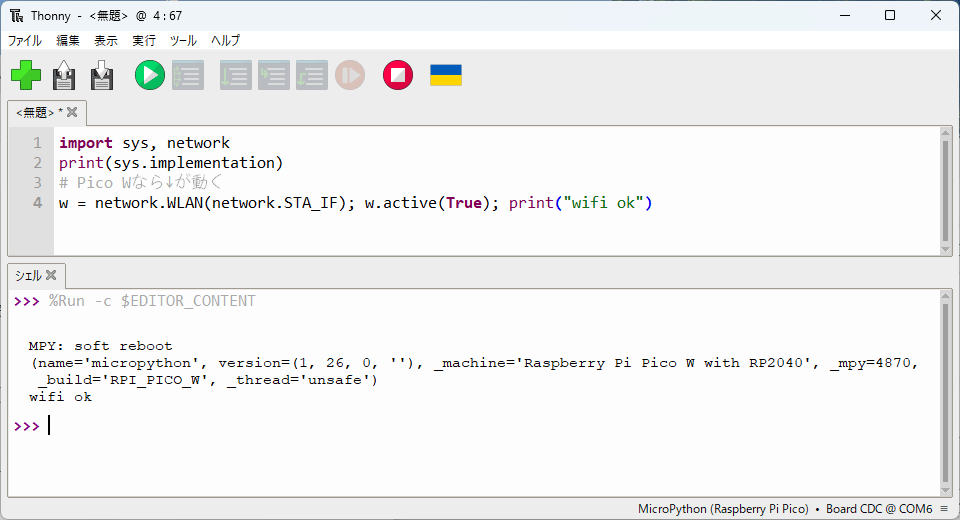Click the shell scrollbar down arrow

point(945,491)
